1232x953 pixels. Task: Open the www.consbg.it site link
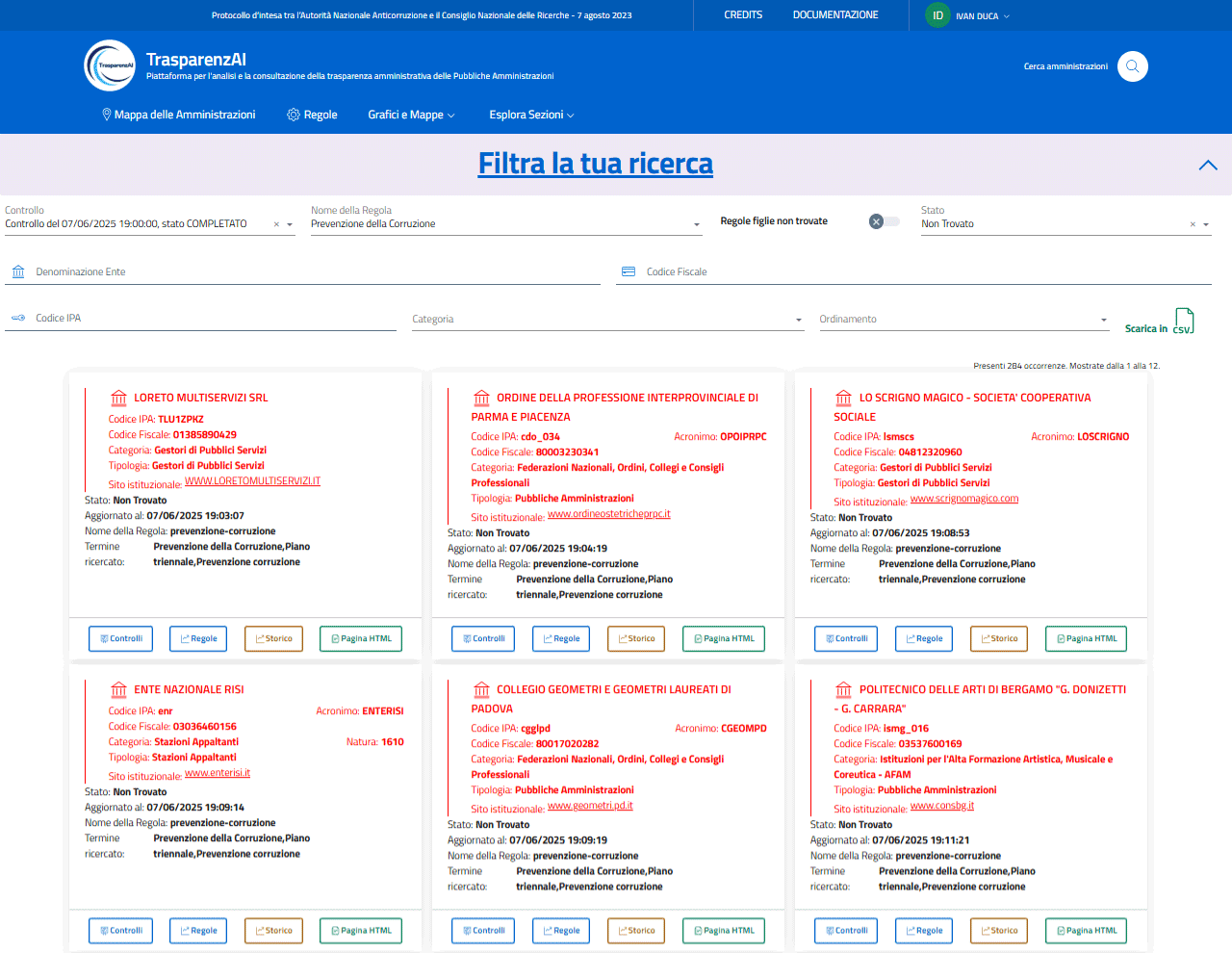click(942, 805)
